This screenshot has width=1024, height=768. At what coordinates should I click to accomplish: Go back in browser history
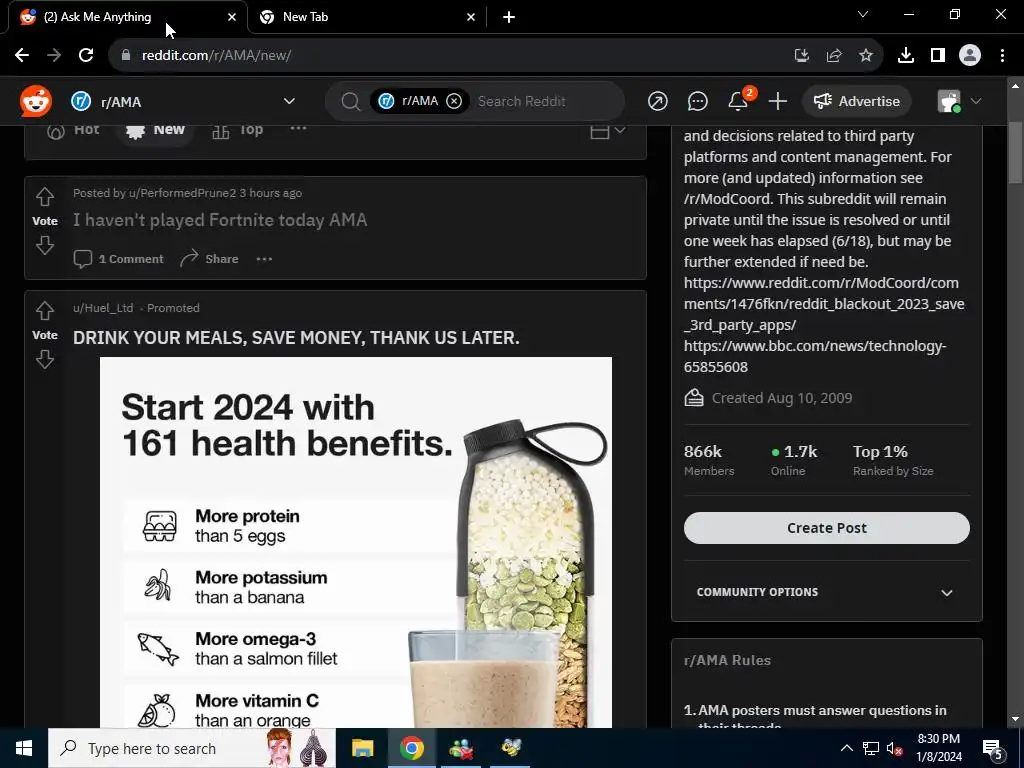(x=22, y=56)
